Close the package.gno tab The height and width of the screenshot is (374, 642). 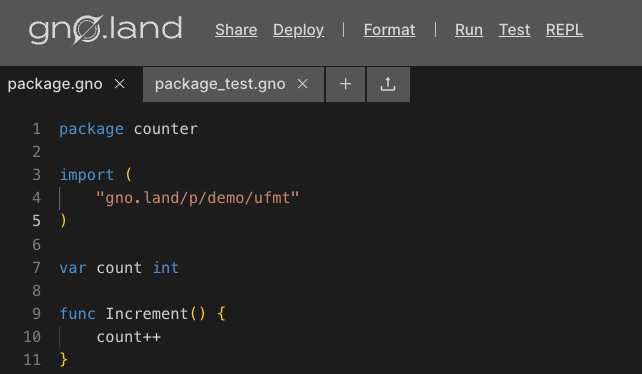[120, 84]
